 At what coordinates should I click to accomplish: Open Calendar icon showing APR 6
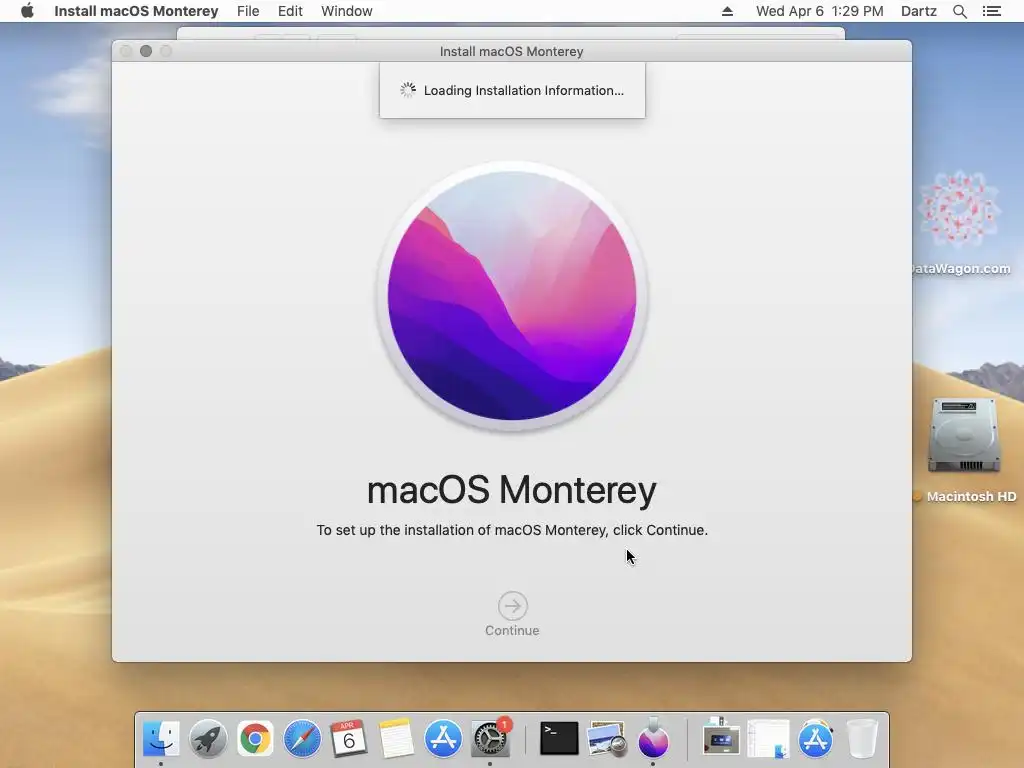click(349, 739)
